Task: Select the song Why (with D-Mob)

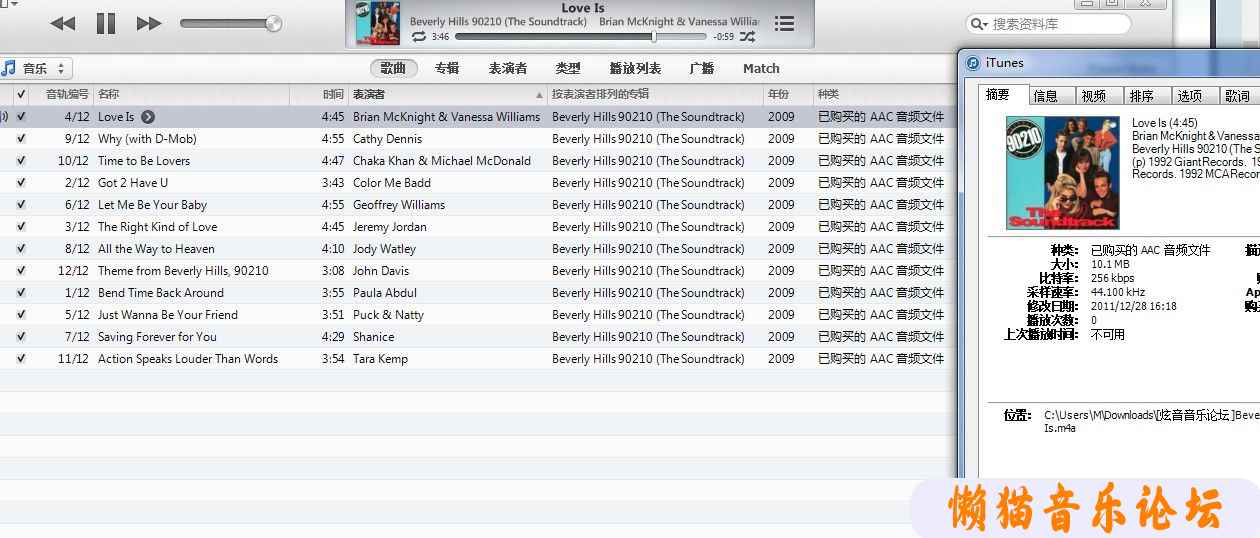Action: (147, 139)
